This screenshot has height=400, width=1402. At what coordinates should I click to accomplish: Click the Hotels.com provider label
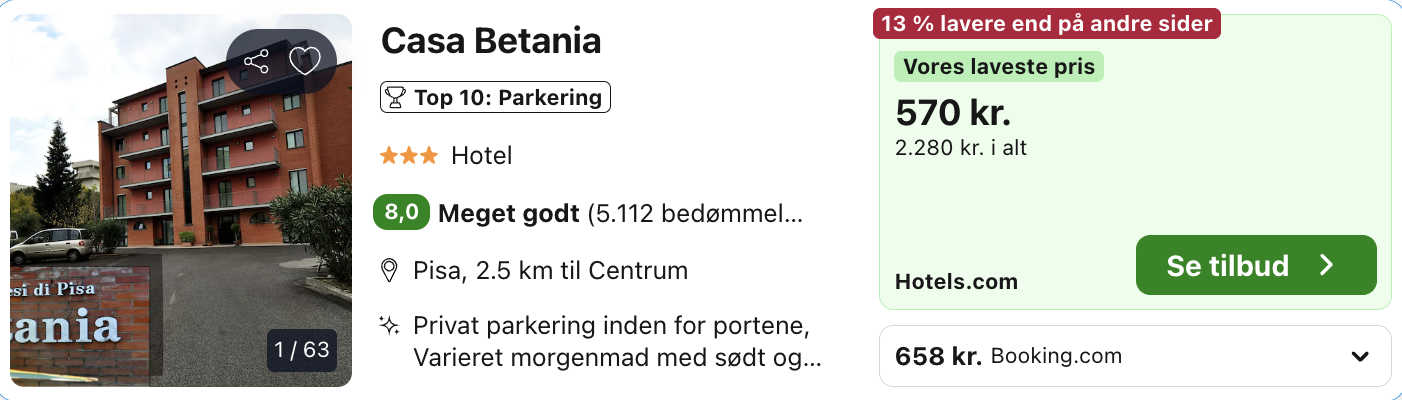(x=956, y=282)
